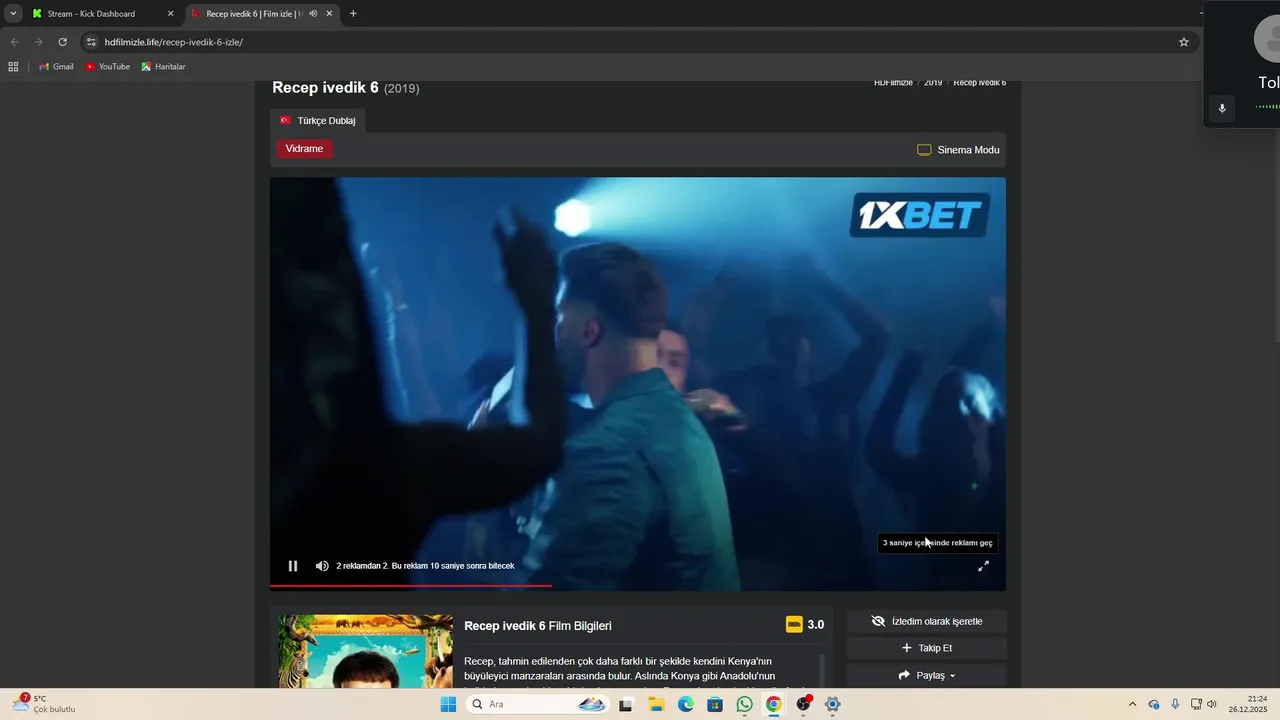Open the 2019 breadcrumb link

[933, 83]
